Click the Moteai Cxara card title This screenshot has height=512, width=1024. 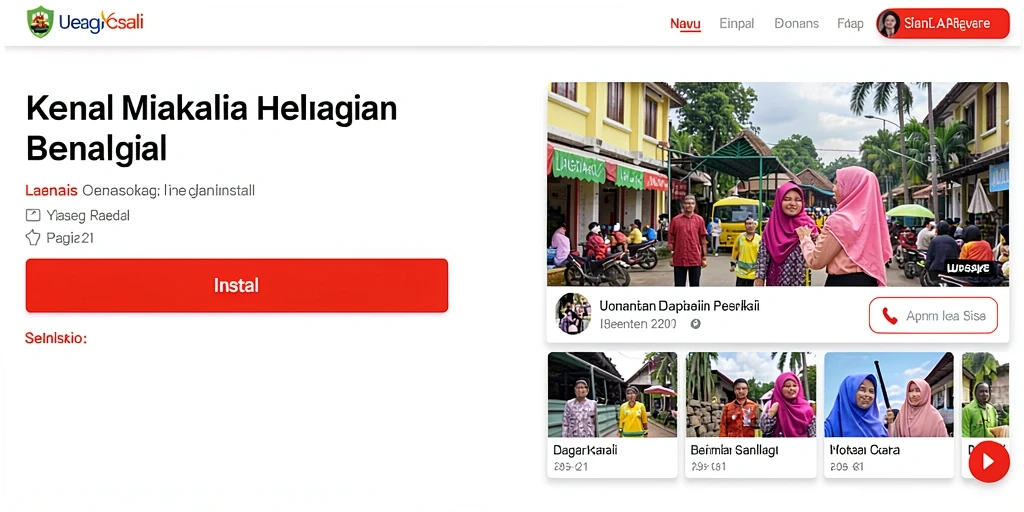click(x=865, y=450)
